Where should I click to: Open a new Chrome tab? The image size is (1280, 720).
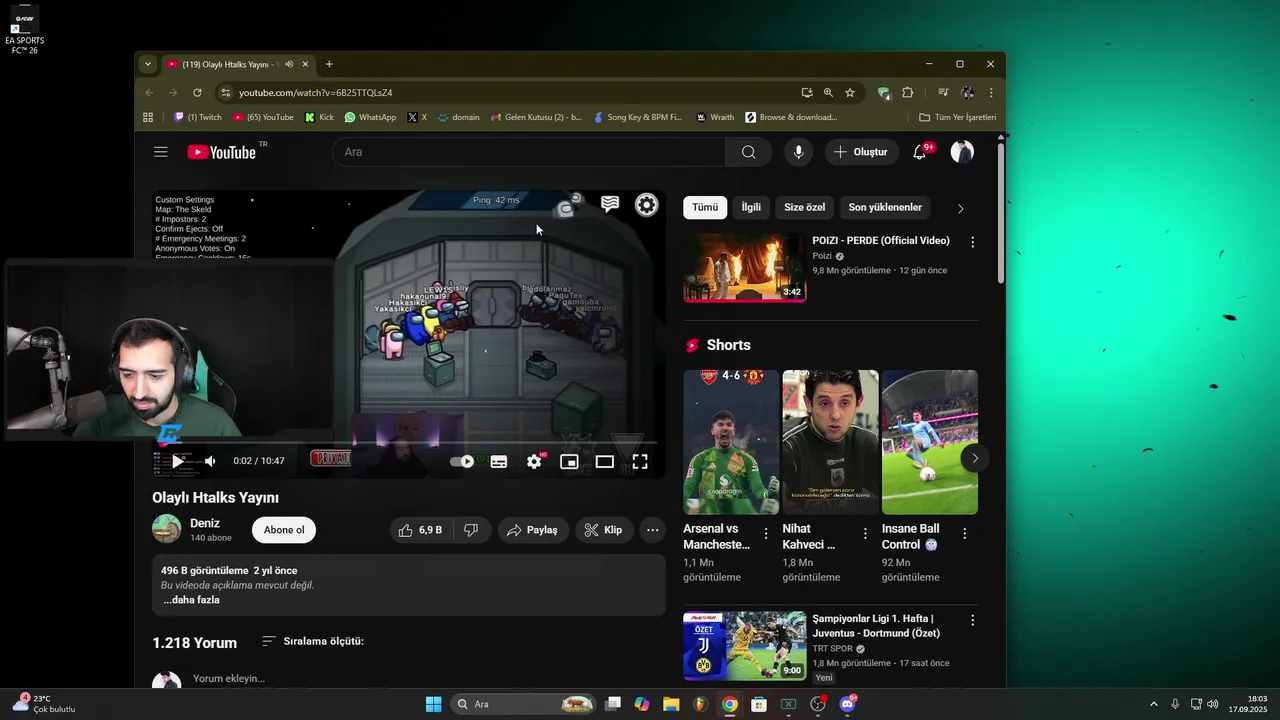[x=329, y=64]
